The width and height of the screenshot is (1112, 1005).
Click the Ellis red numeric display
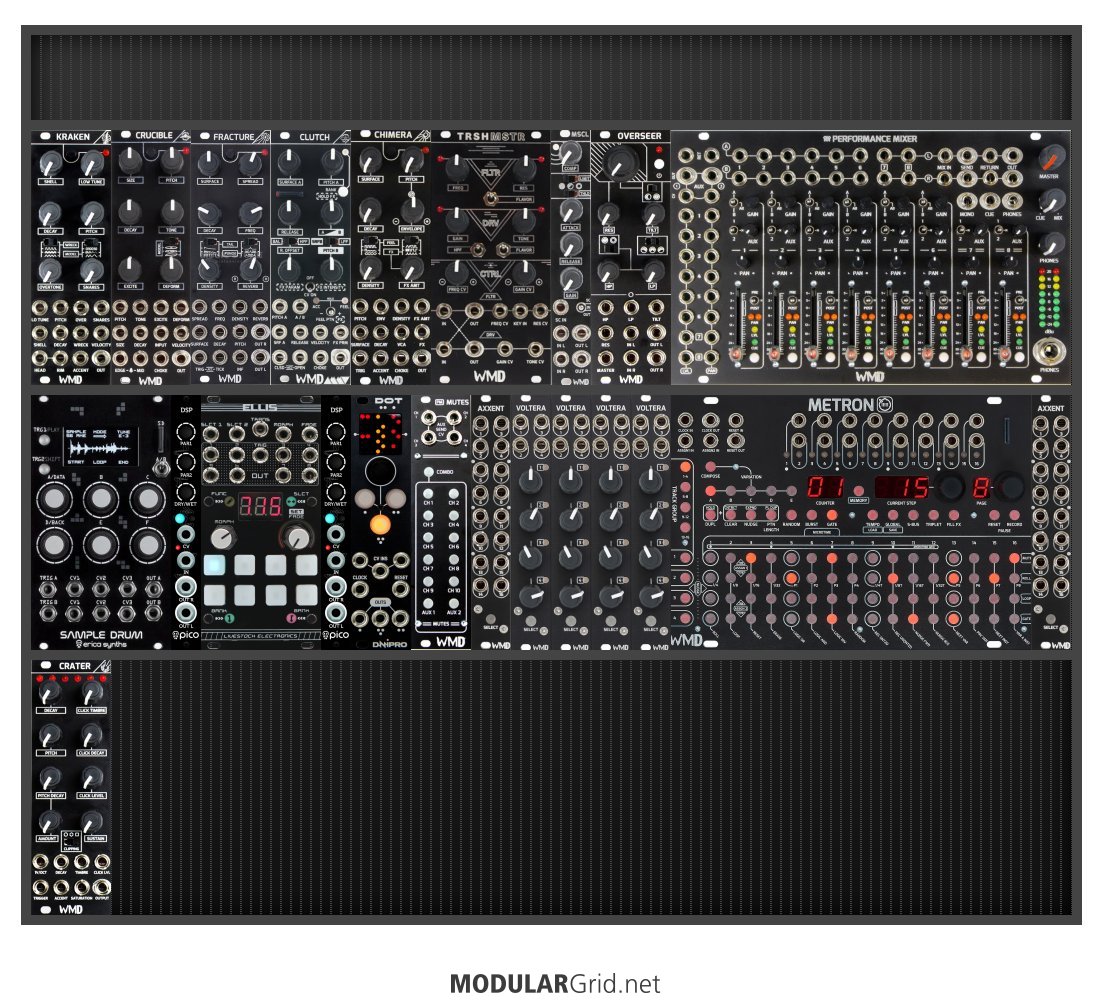(259, 506)
